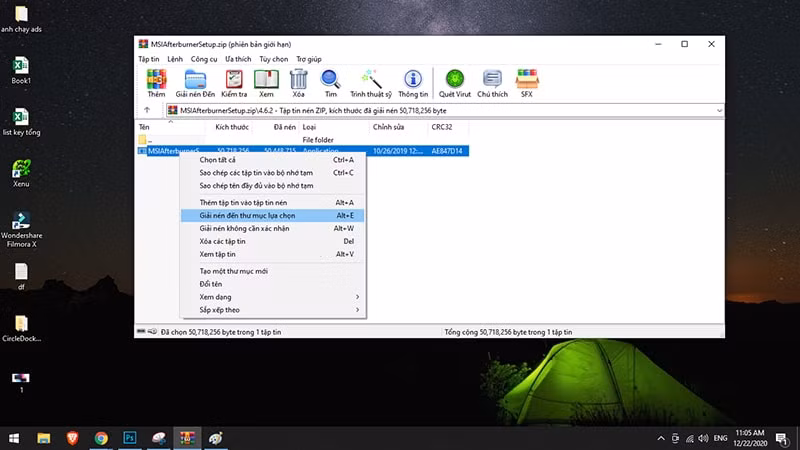Select the Book1 Excel desktop icon

point(21,70)
